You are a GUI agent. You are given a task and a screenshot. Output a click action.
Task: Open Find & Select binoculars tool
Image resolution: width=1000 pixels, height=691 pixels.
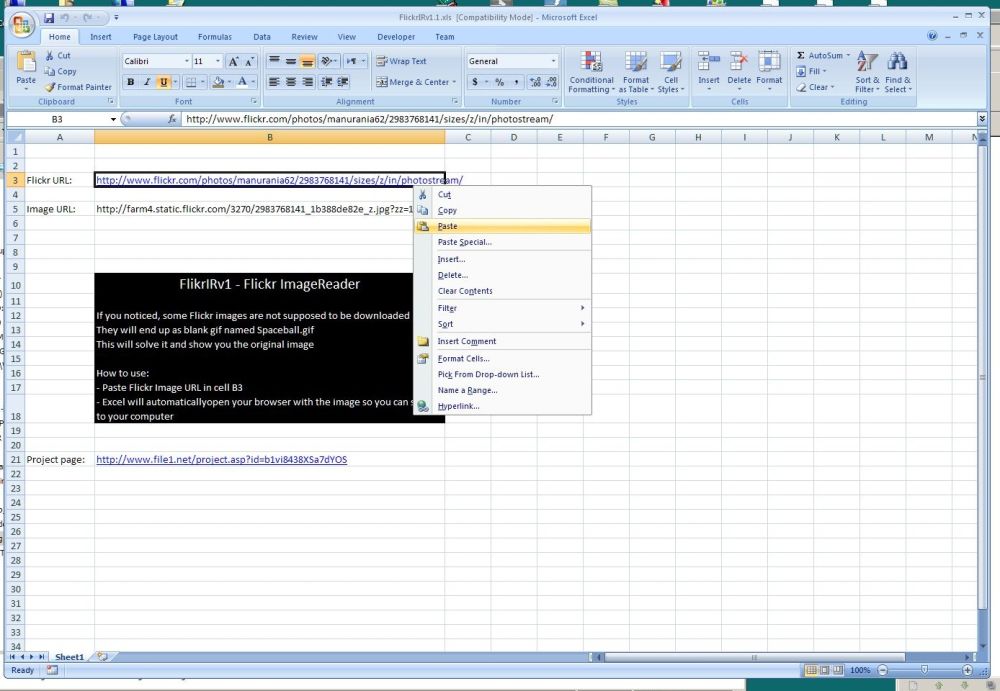(898, 72)
